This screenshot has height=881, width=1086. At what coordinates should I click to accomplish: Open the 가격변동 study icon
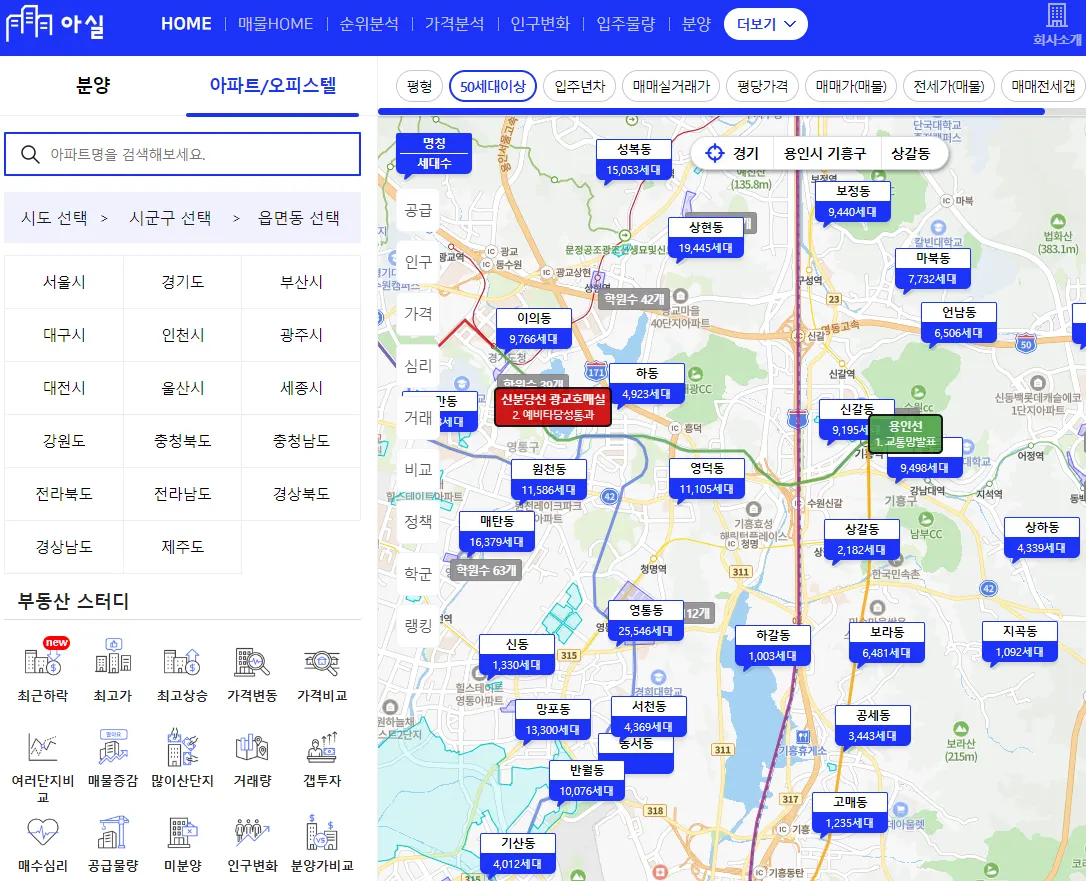(x=252, y=661)
